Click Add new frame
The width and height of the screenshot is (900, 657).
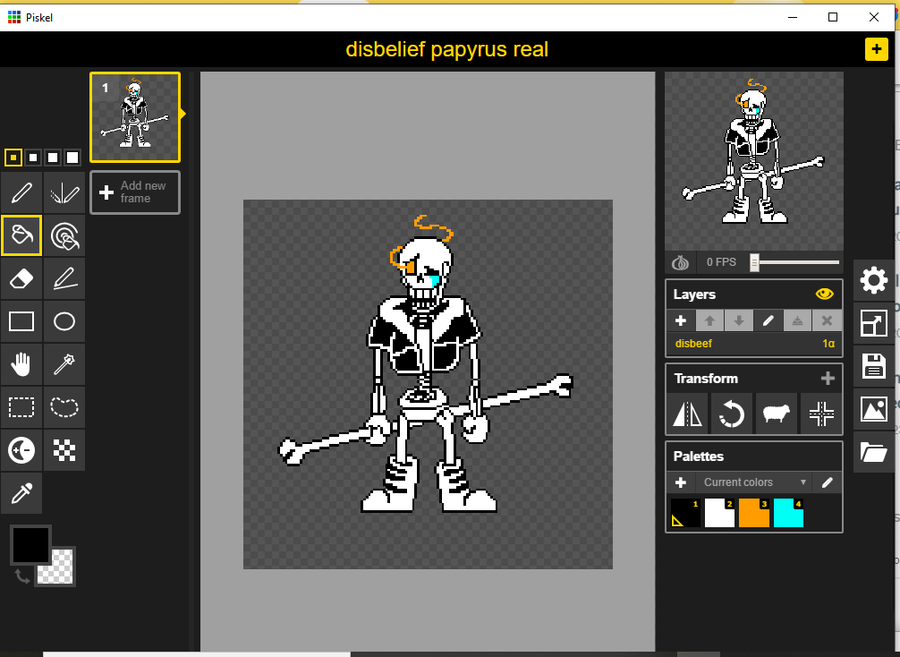click(x=135, y=192)
